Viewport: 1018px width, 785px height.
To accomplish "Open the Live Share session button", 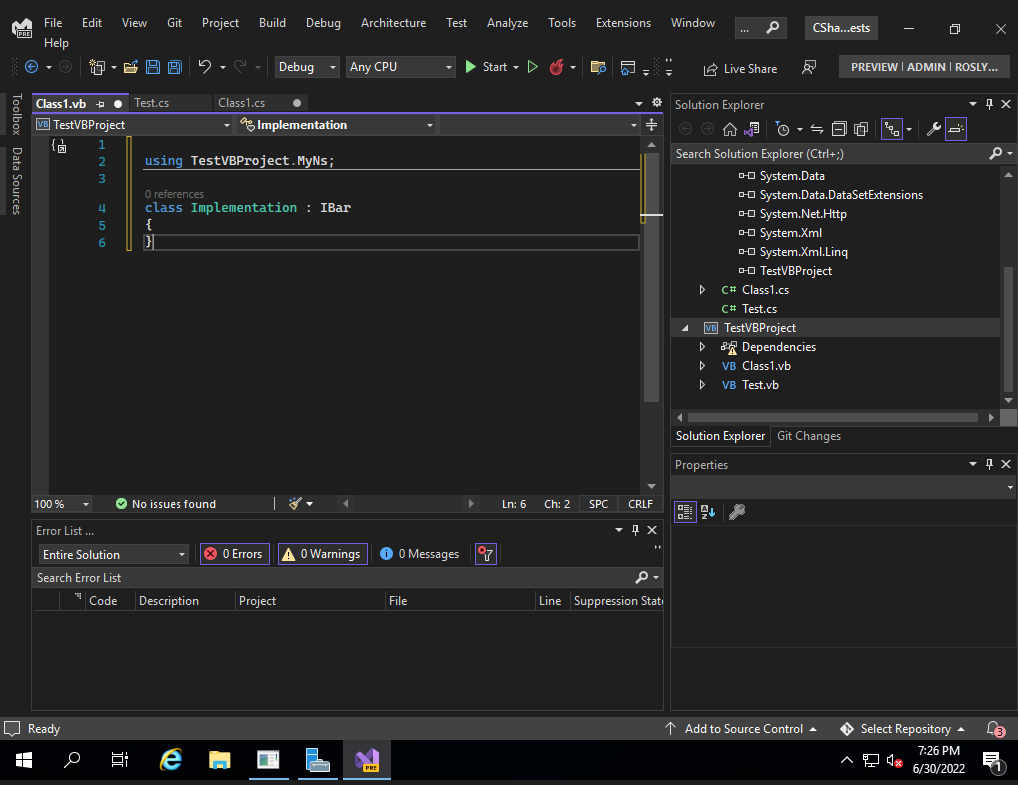I will tap(740, 69).
